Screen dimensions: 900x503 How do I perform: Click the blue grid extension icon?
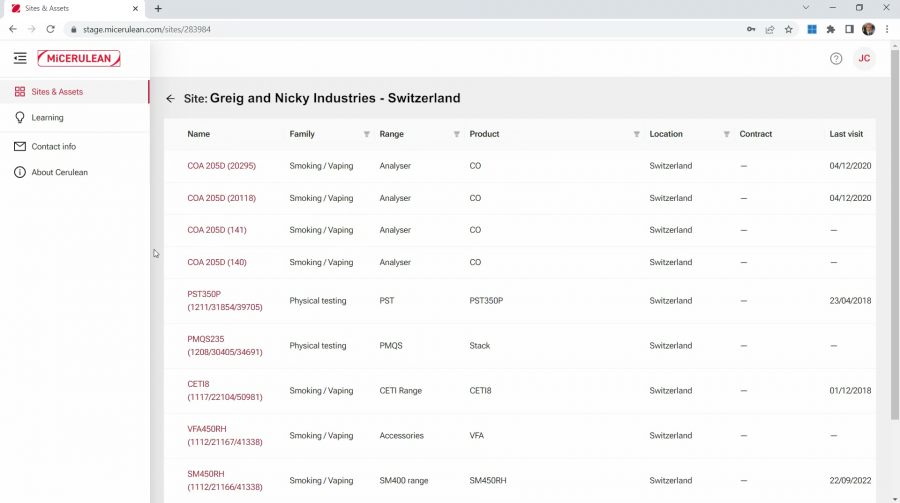tap(812, 29)
